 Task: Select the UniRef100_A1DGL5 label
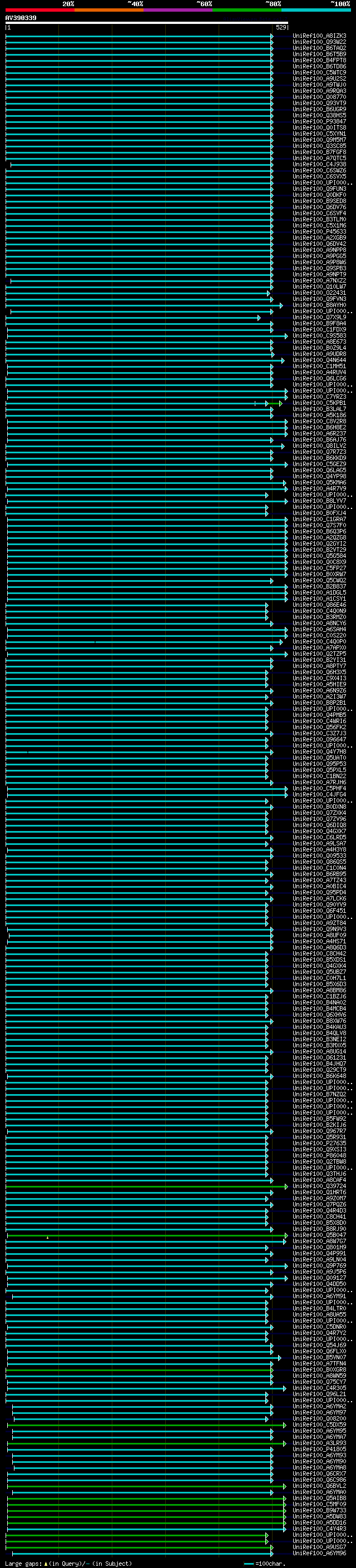click(319, 593)
